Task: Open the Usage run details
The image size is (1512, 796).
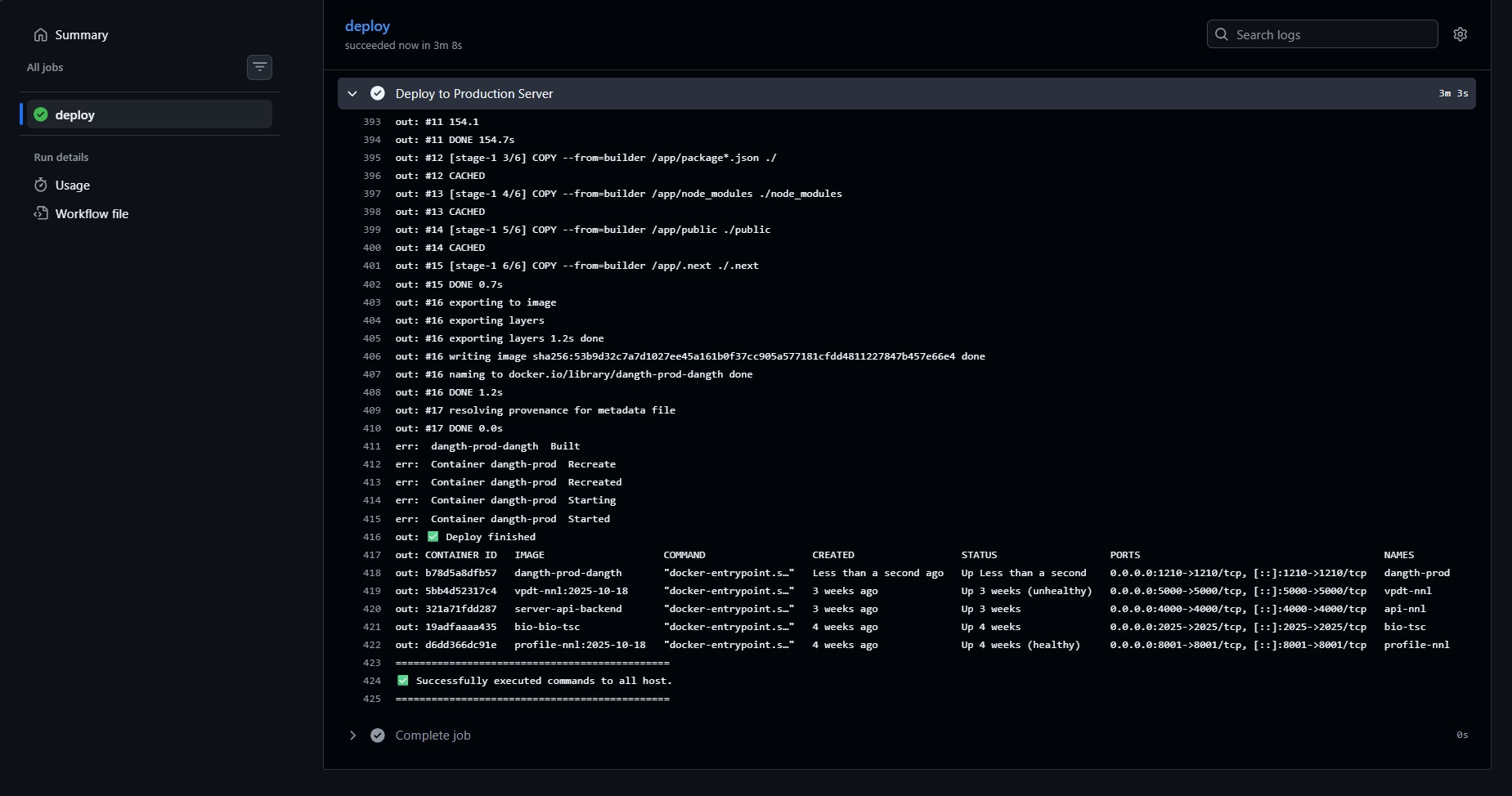Action: coord(72,186)
